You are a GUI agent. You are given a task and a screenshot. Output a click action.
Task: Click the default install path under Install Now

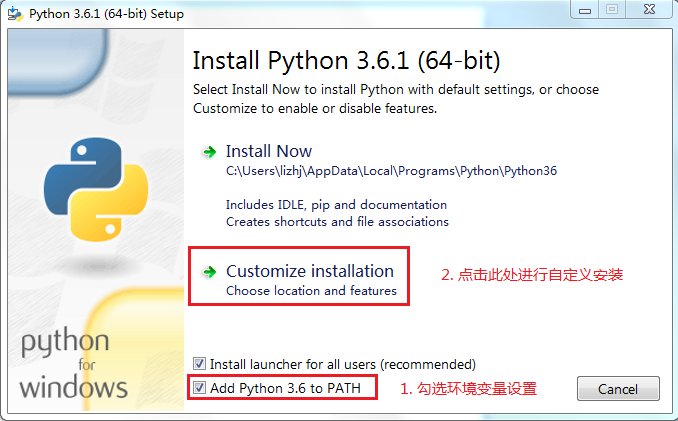point(391,171)
